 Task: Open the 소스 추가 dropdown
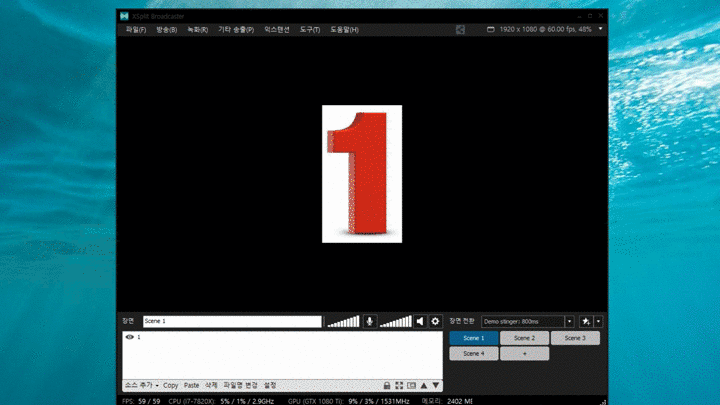pos(142,385)
